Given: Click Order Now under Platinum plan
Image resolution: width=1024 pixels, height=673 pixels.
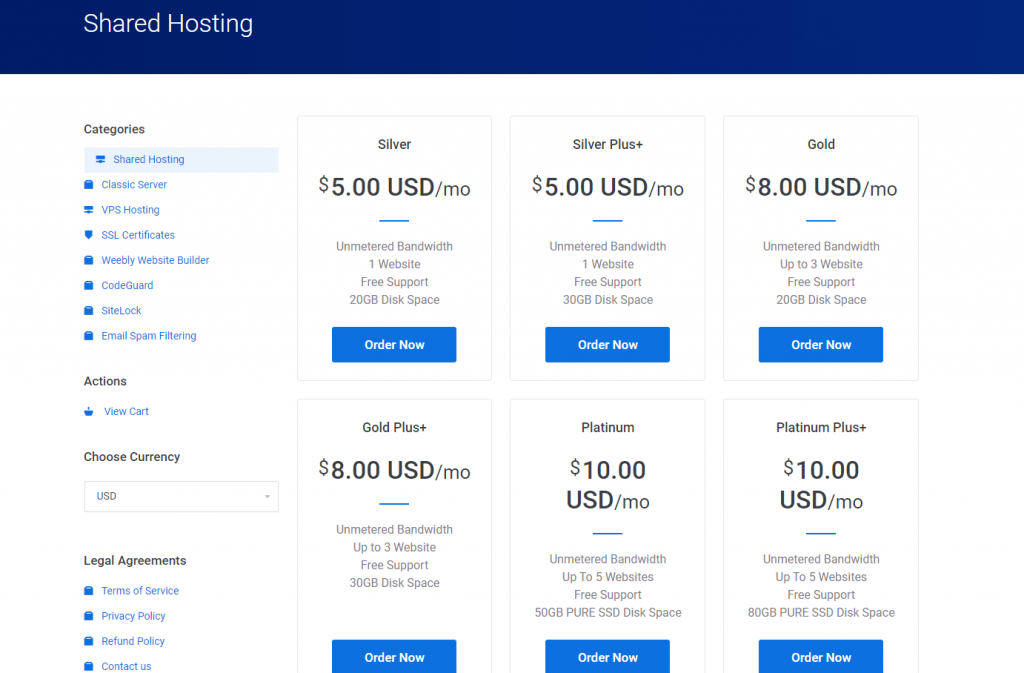Looking at the screenshot, I should click(607, 656).
